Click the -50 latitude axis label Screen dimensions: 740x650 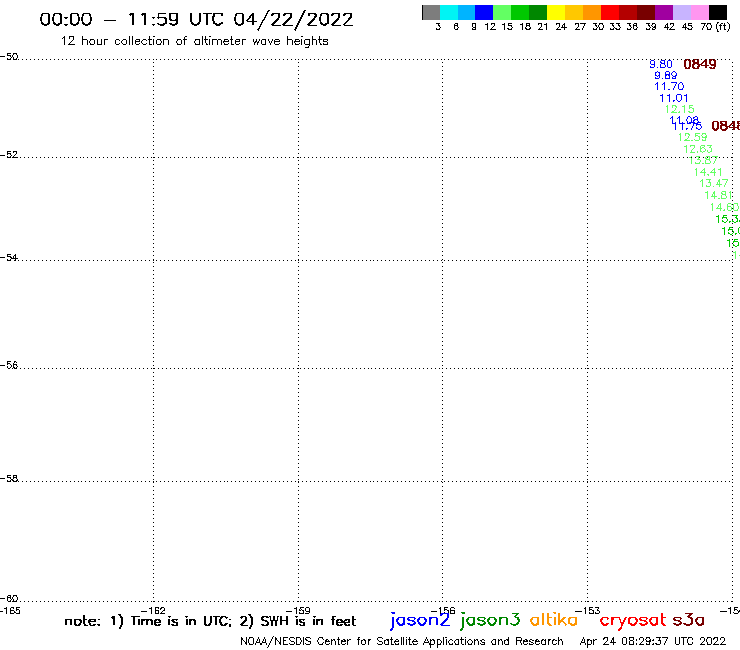coord(9,57)
